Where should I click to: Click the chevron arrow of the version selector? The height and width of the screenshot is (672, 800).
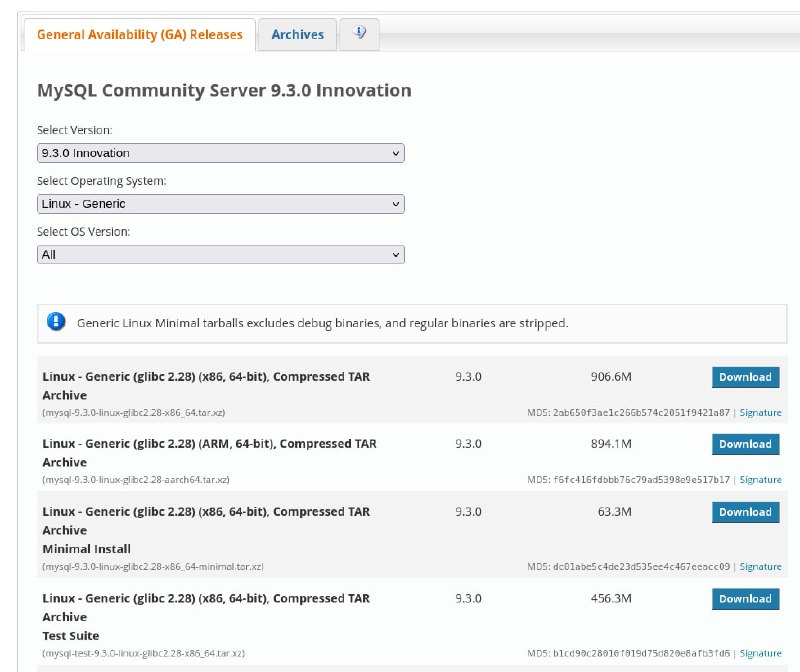coord(395,153)
